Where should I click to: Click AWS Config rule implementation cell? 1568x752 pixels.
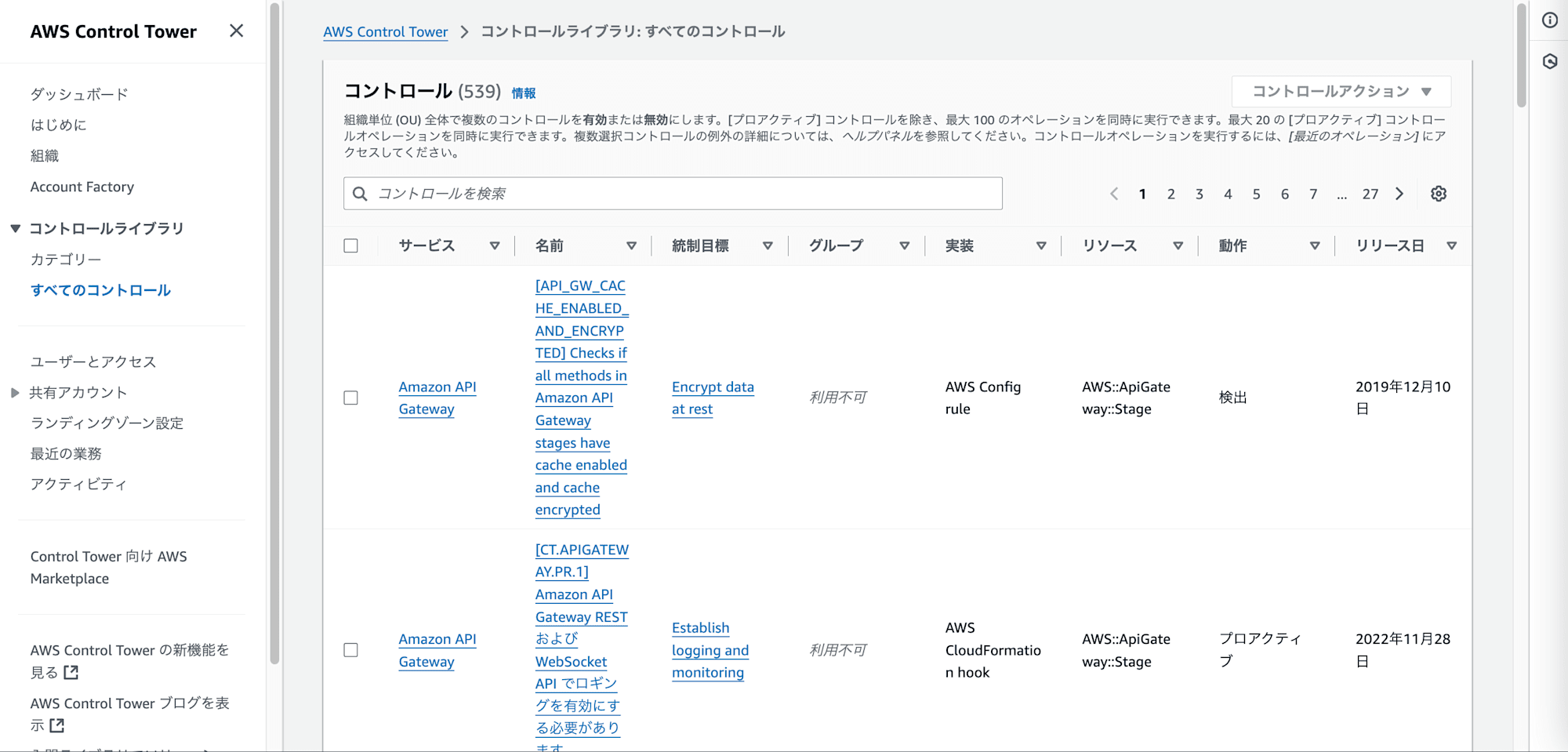983,398
